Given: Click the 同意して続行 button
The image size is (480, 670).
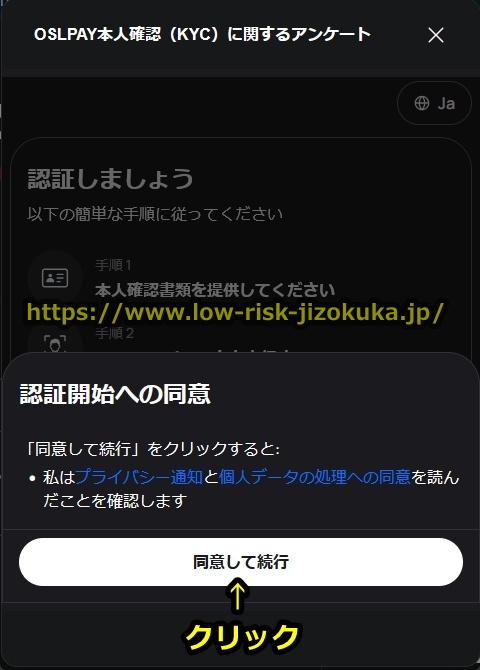Looking at the screenshot, I should click(241, 561).
